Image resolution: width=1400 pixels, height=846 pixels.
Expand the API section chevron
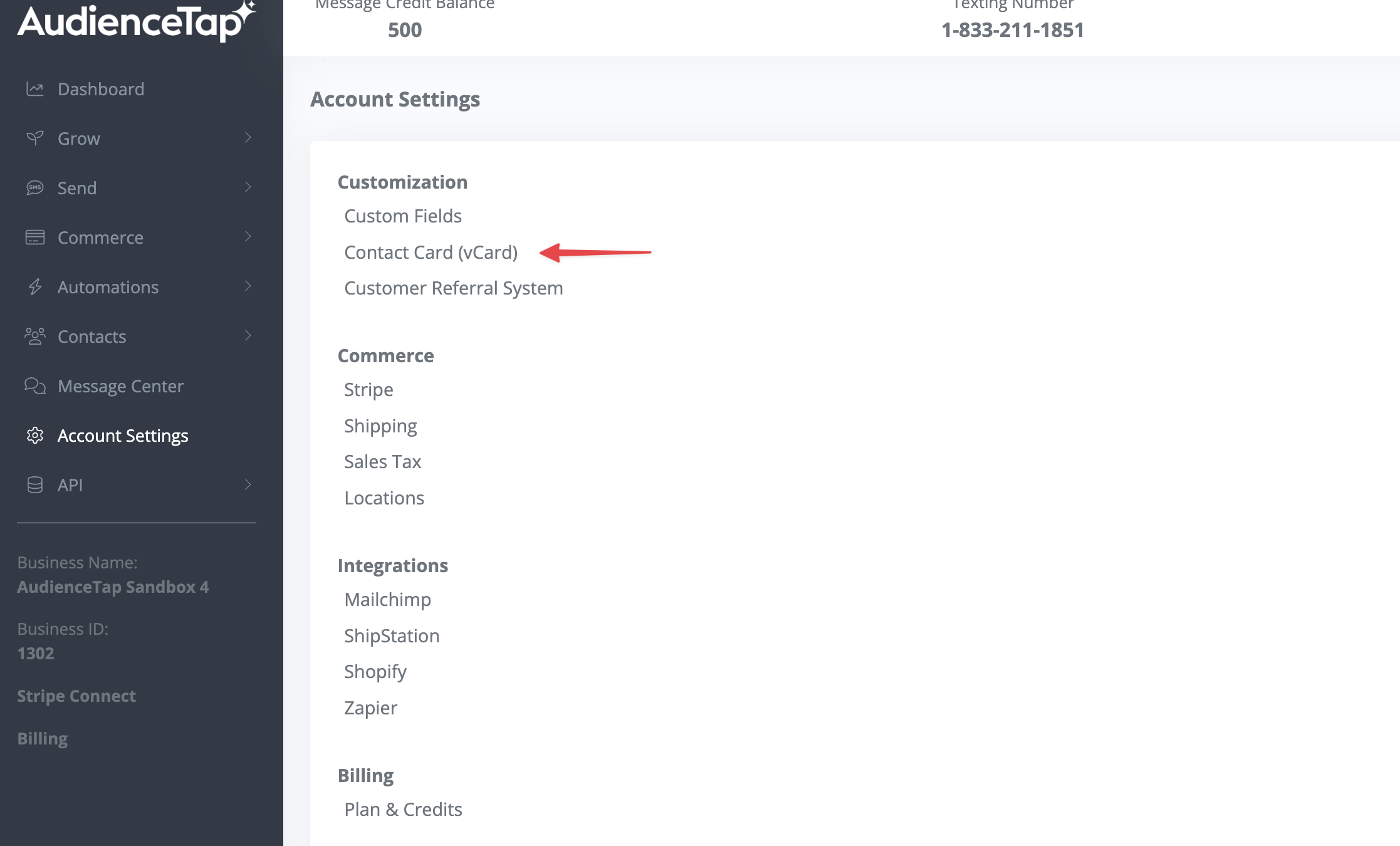tap(249, 484)
